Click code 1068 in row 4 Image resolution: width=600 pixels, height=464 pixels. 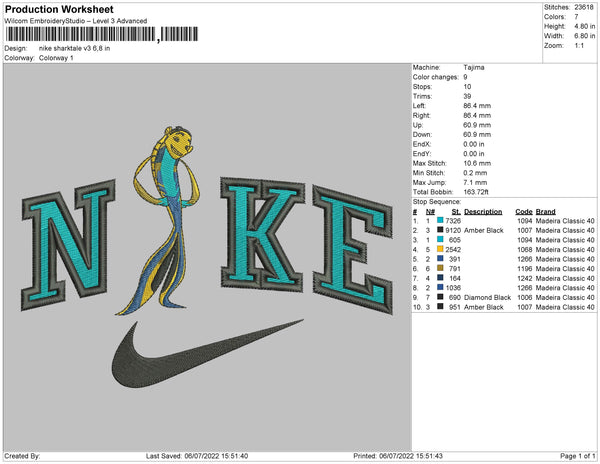(525, 249)
